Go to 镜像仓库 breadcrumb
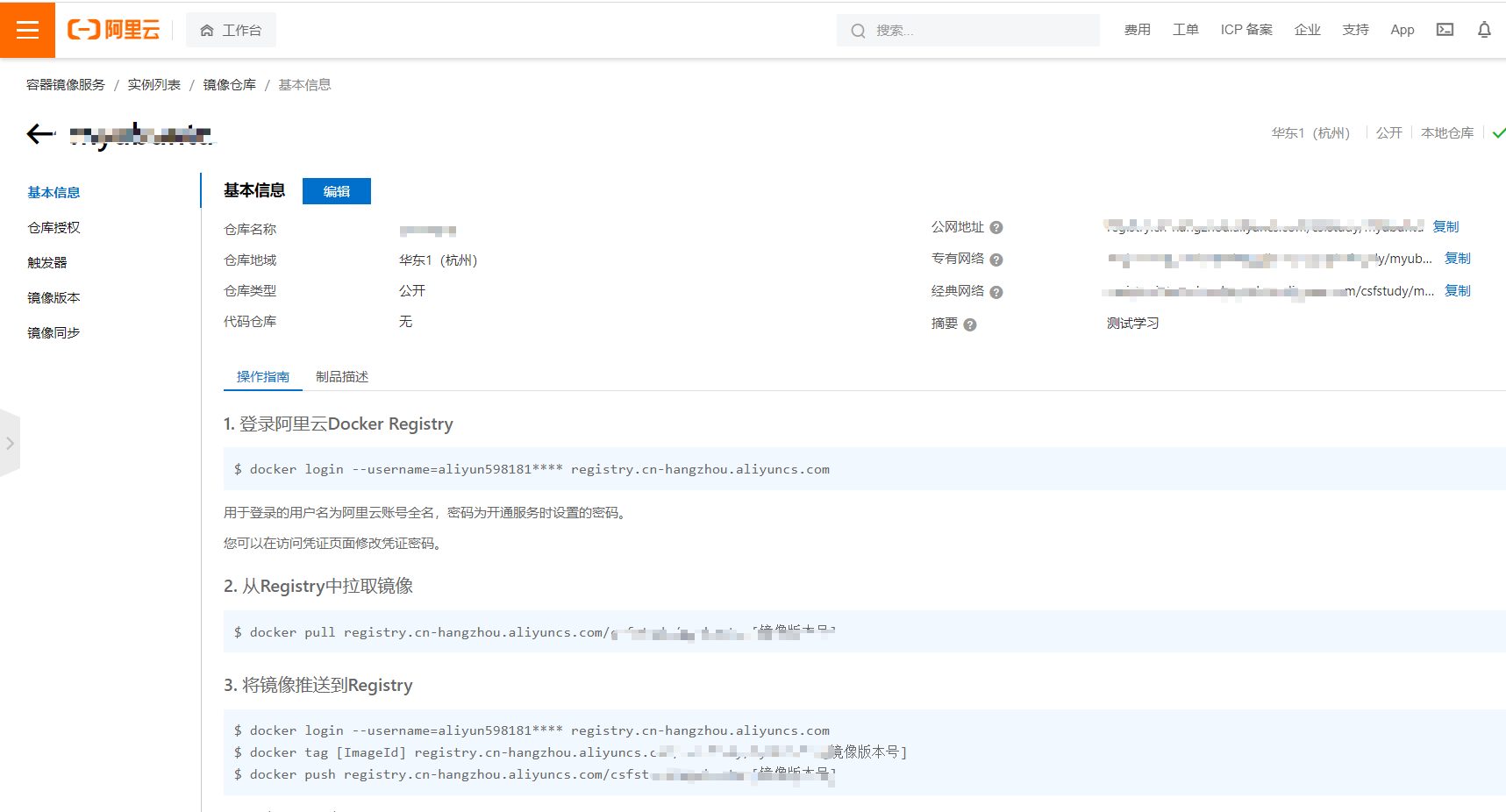Image resolution: width=1506 pixels, height=812 pixels. tap(230, 85)
